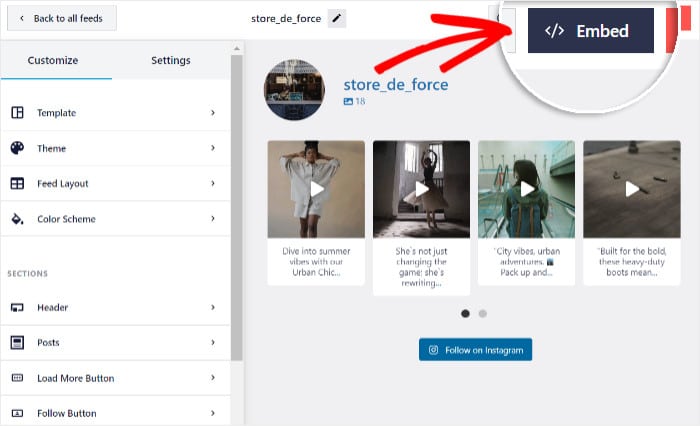Expand the Load More Button settings

coord(213,378)
